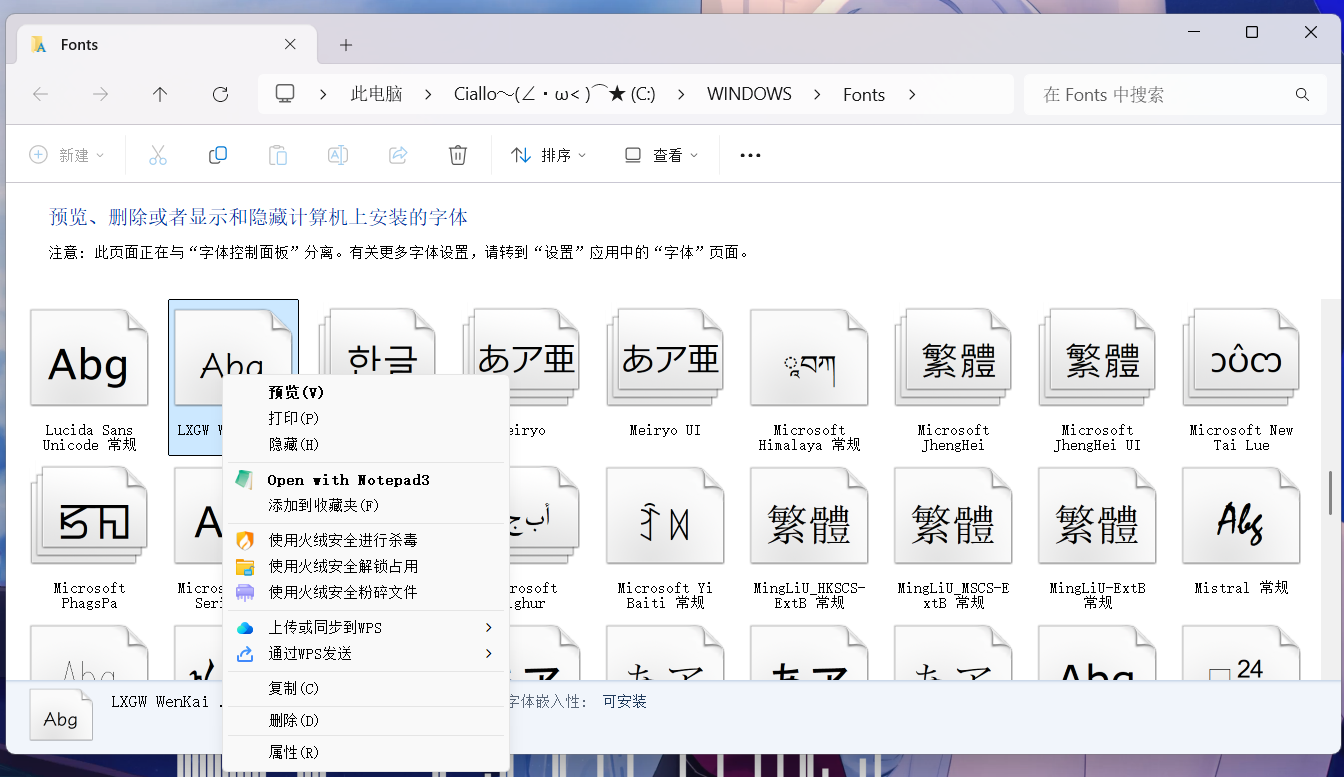Click the Delete trash can icon
The height and width of the screenshot is (777, 1344).
tap(458, 155)
